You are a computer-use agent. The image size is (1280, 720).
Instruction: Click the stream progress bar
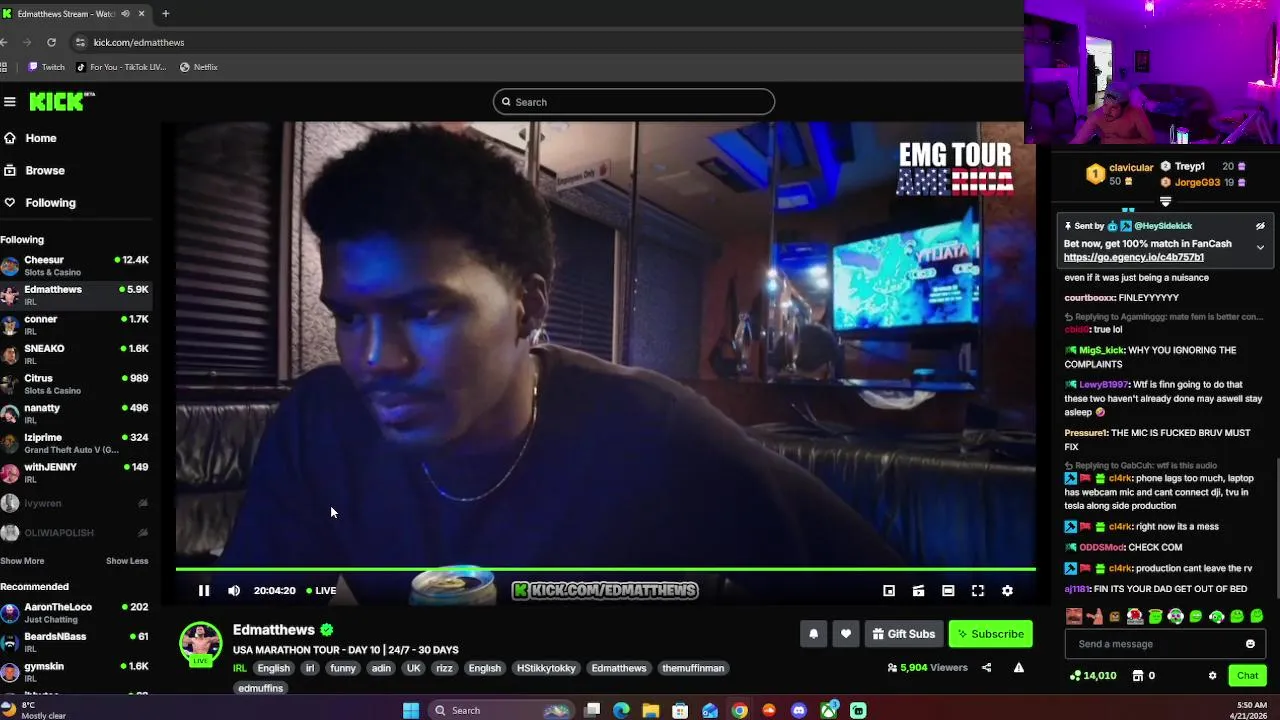(x=605, y=569)
